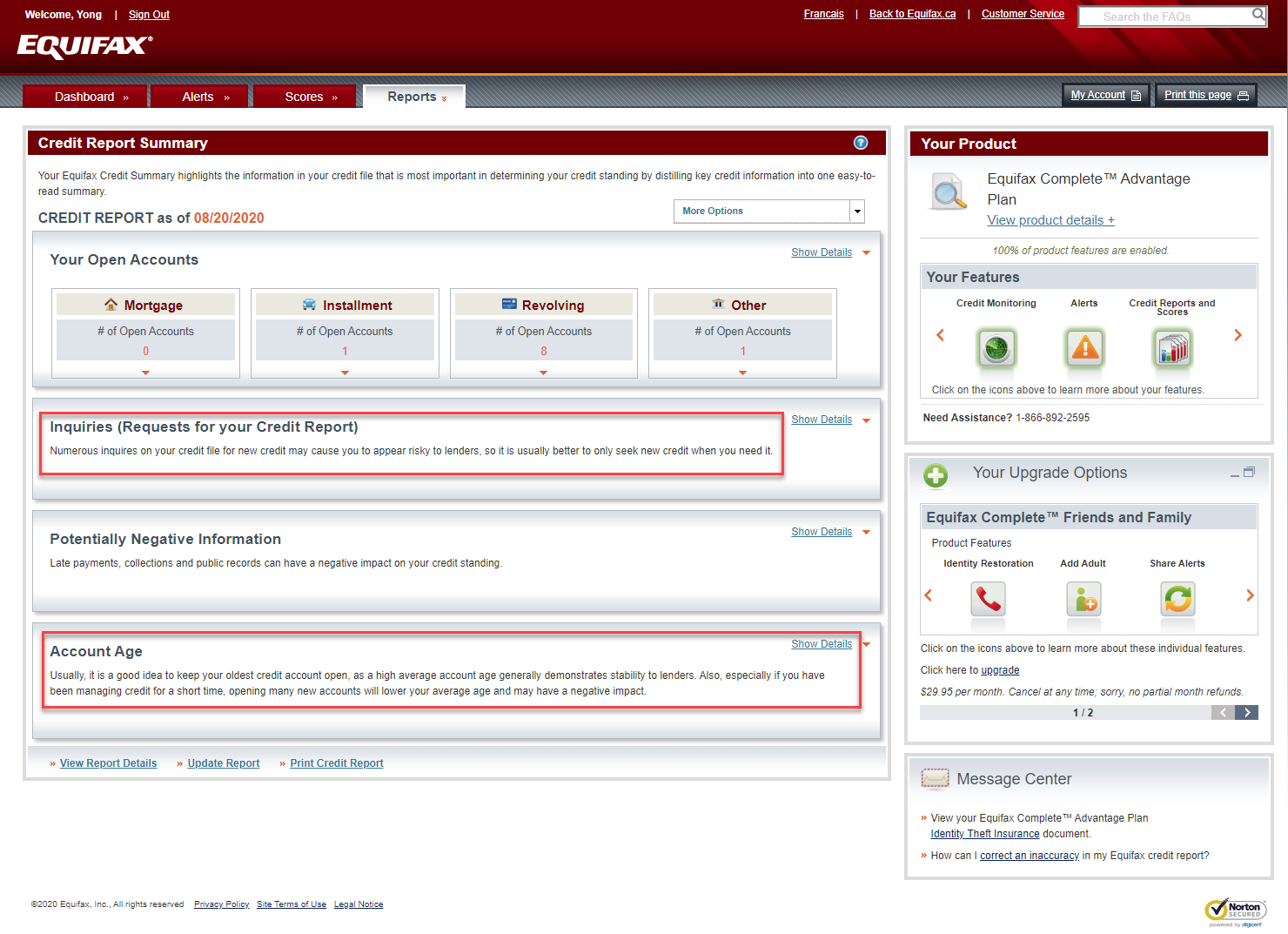Open the Credit Monitoring radar icon
Viewport: 1288px width, 934px height.
coord(996,348)
